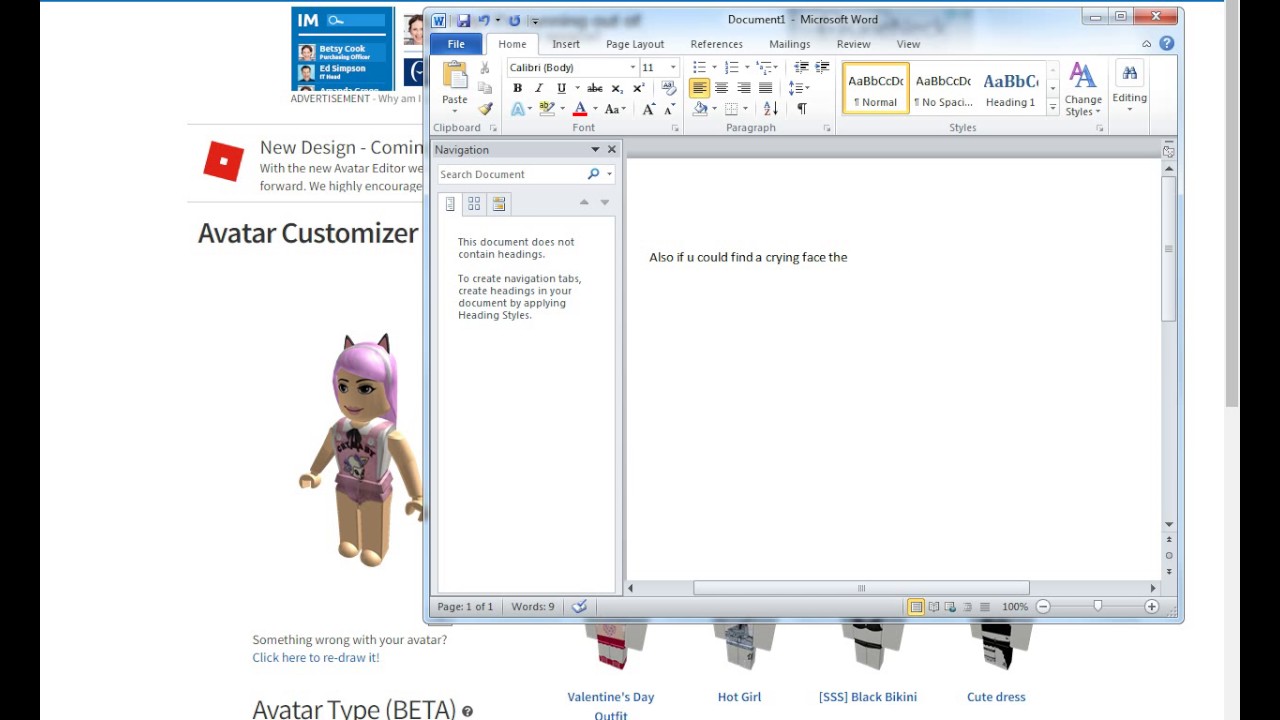Open the Change Styles menu

(x=1083, y=89)
